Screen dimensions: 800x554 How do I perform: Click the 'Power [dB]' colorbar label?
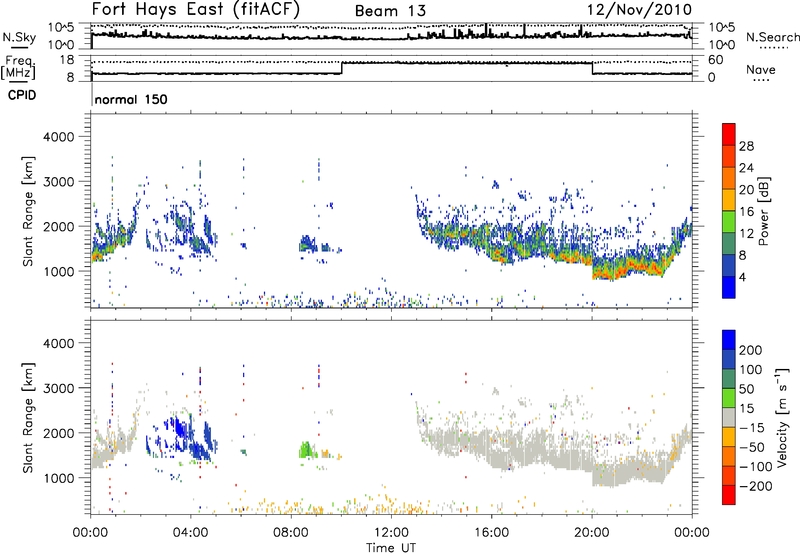[x=763, y=211]
